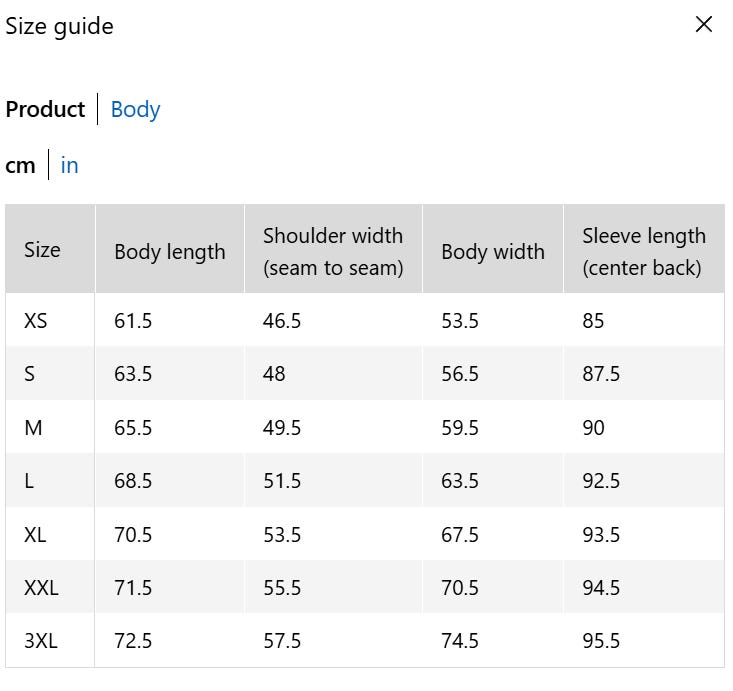Click the 3XL sleeve length value 95.5
Viewport: 733px width, 691px height.
(x=601, y=641)
